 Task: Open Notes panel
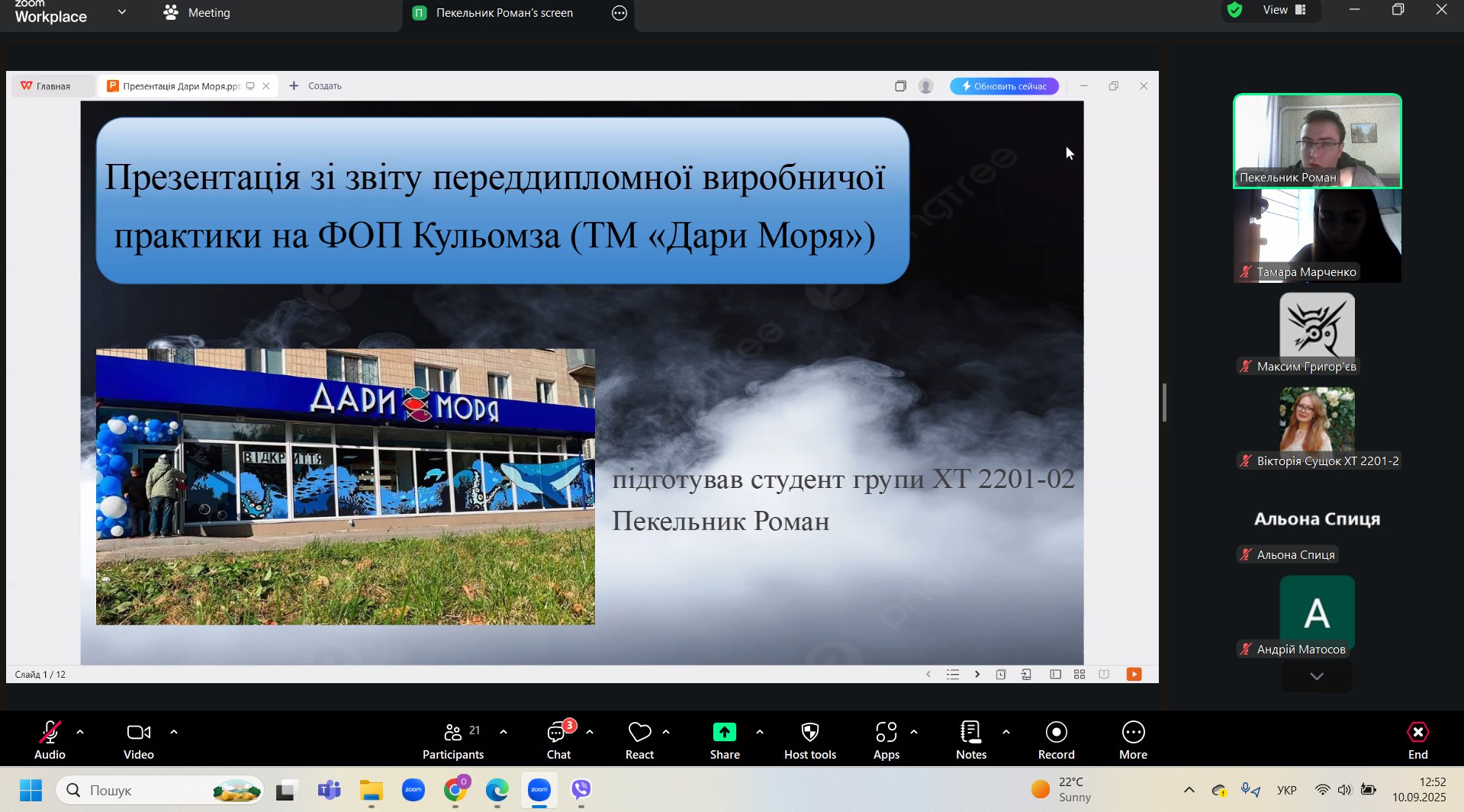pyautogui.click(x=971, y=740)
